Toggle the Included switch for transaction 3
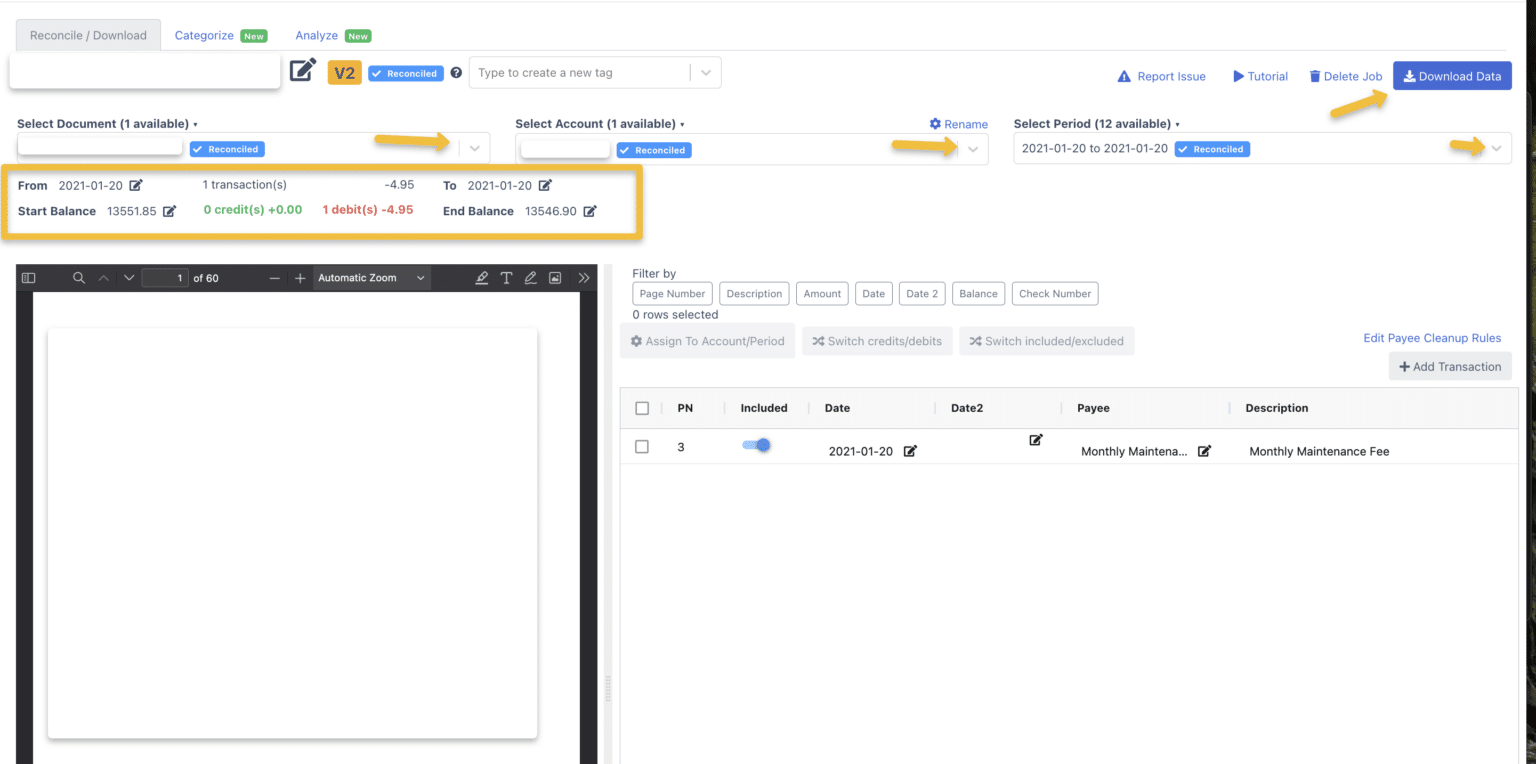Image resolution: width=1536 pixels, height=764 pixels. (757, 445)
